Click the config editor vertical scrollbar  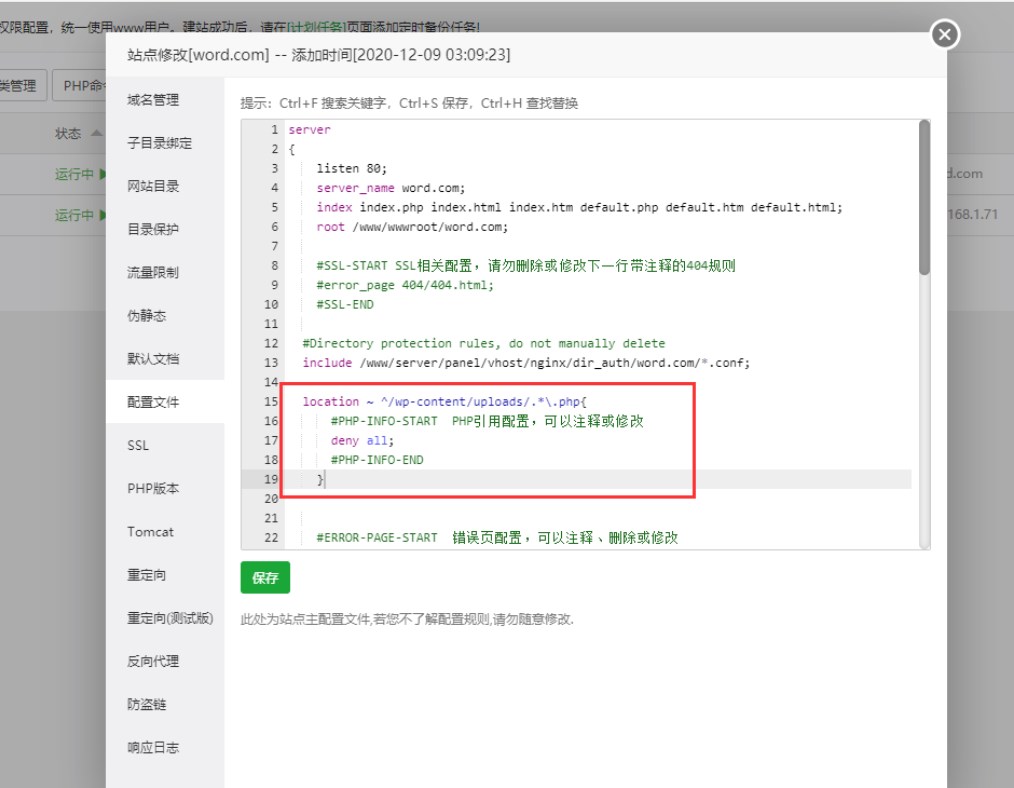pyautogui.click(x=924, y=200)
